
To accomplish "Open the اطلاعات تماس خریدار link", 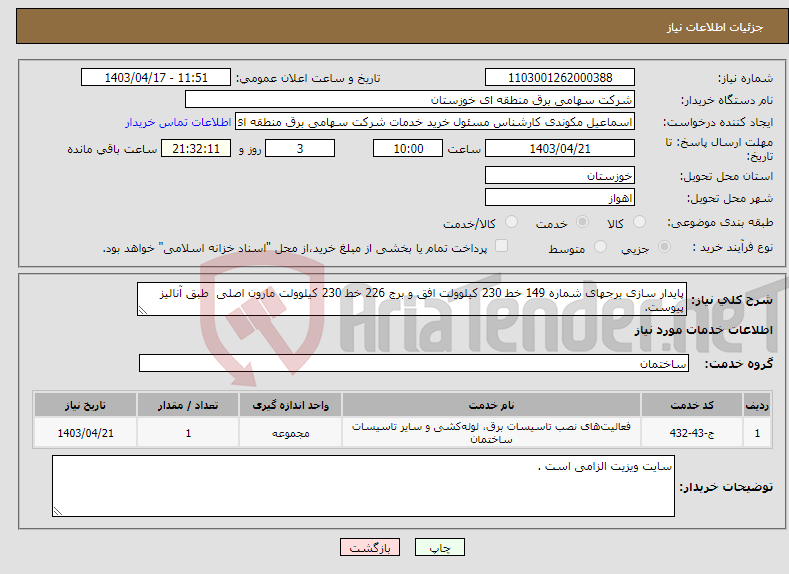I will (178, 122).
